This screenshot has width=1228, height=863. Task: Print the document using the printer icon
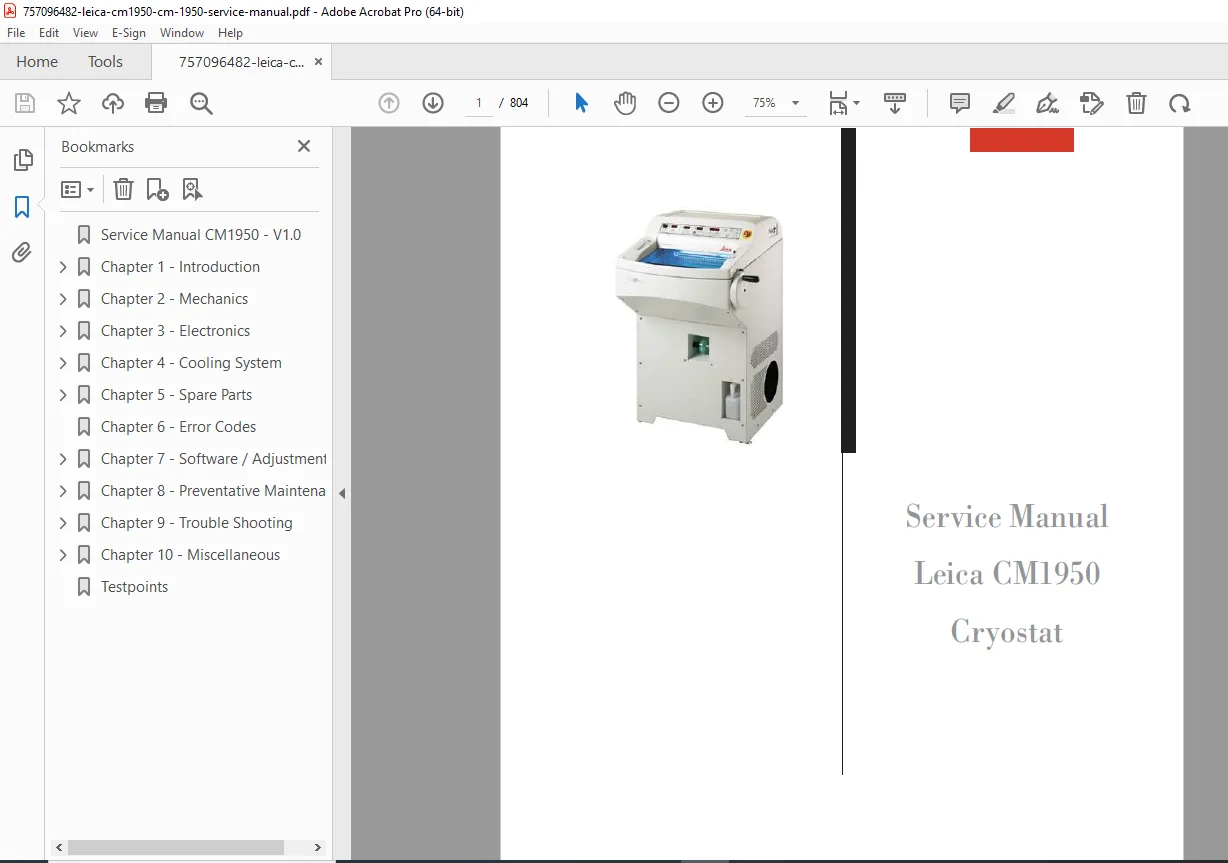(x=156, y=103)
